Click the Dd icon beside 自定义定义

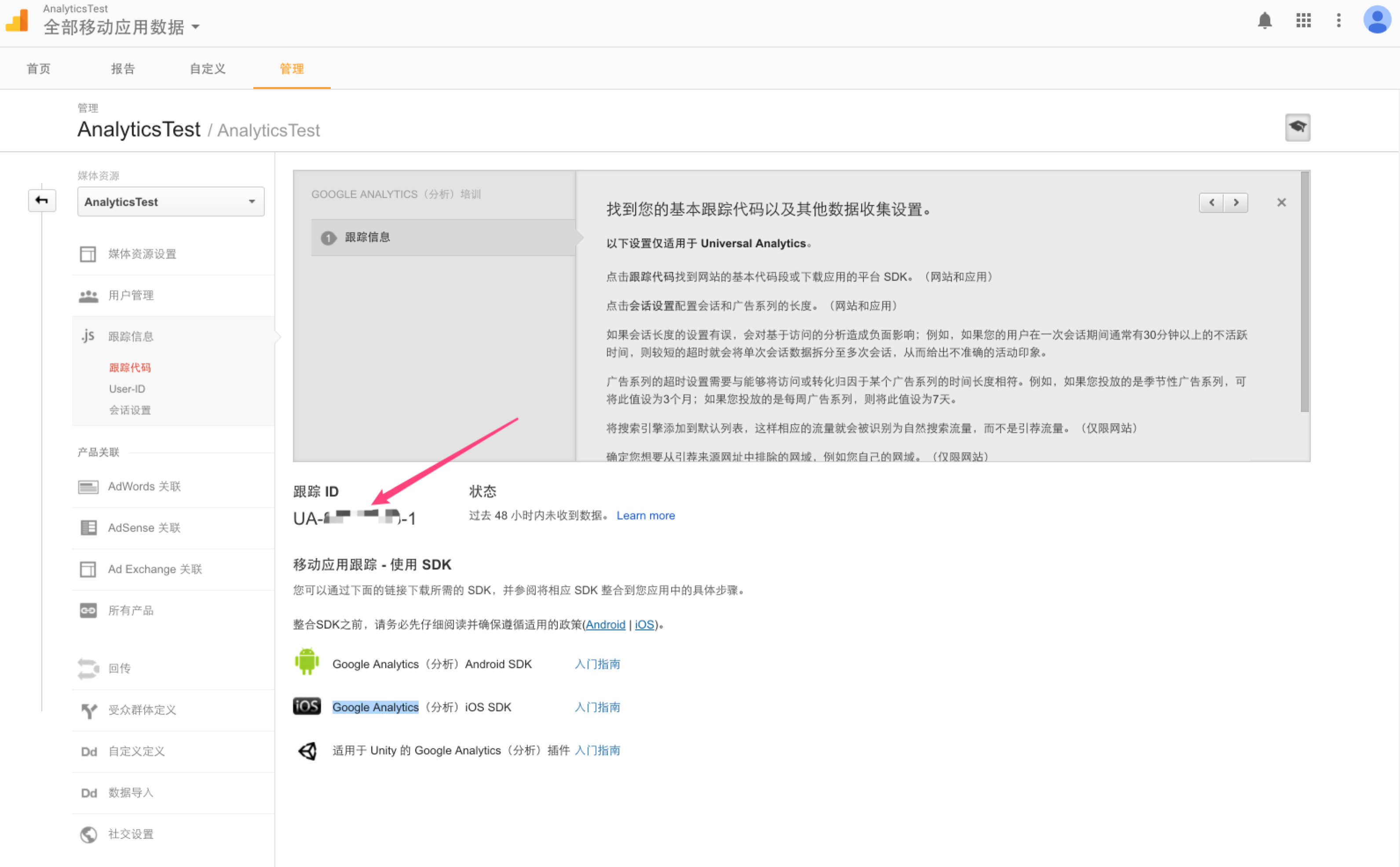[89, 752]
